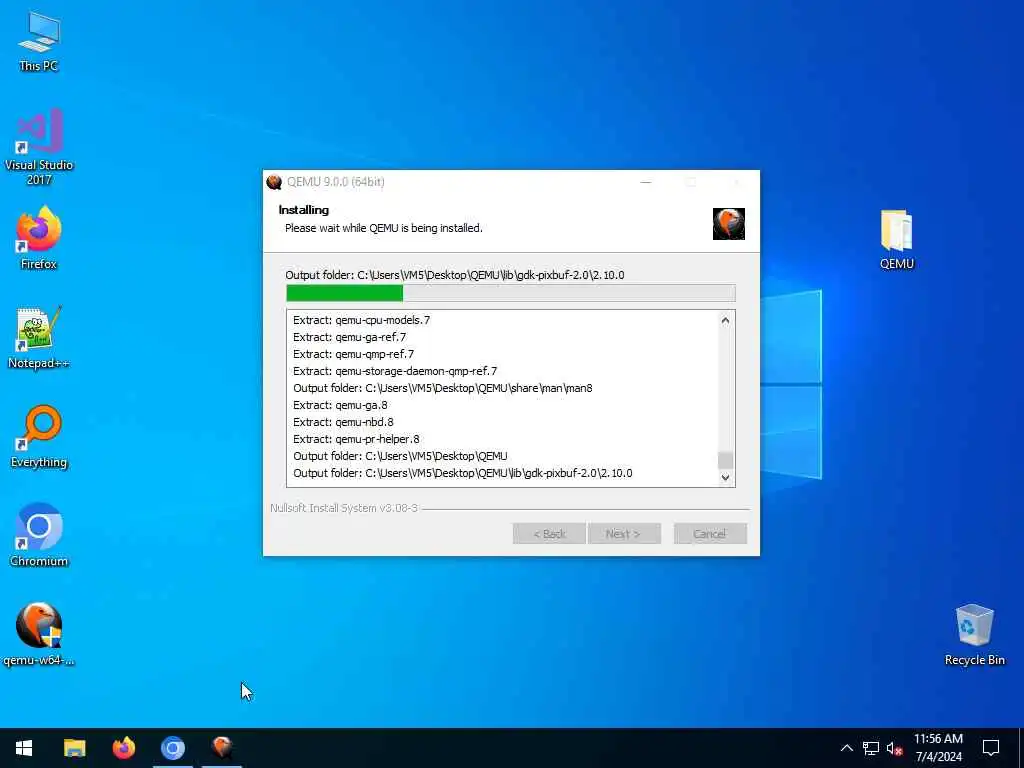1024x768 pixels.
Task: Click Chromium icon in taskbar
Action: coord(173,748)
